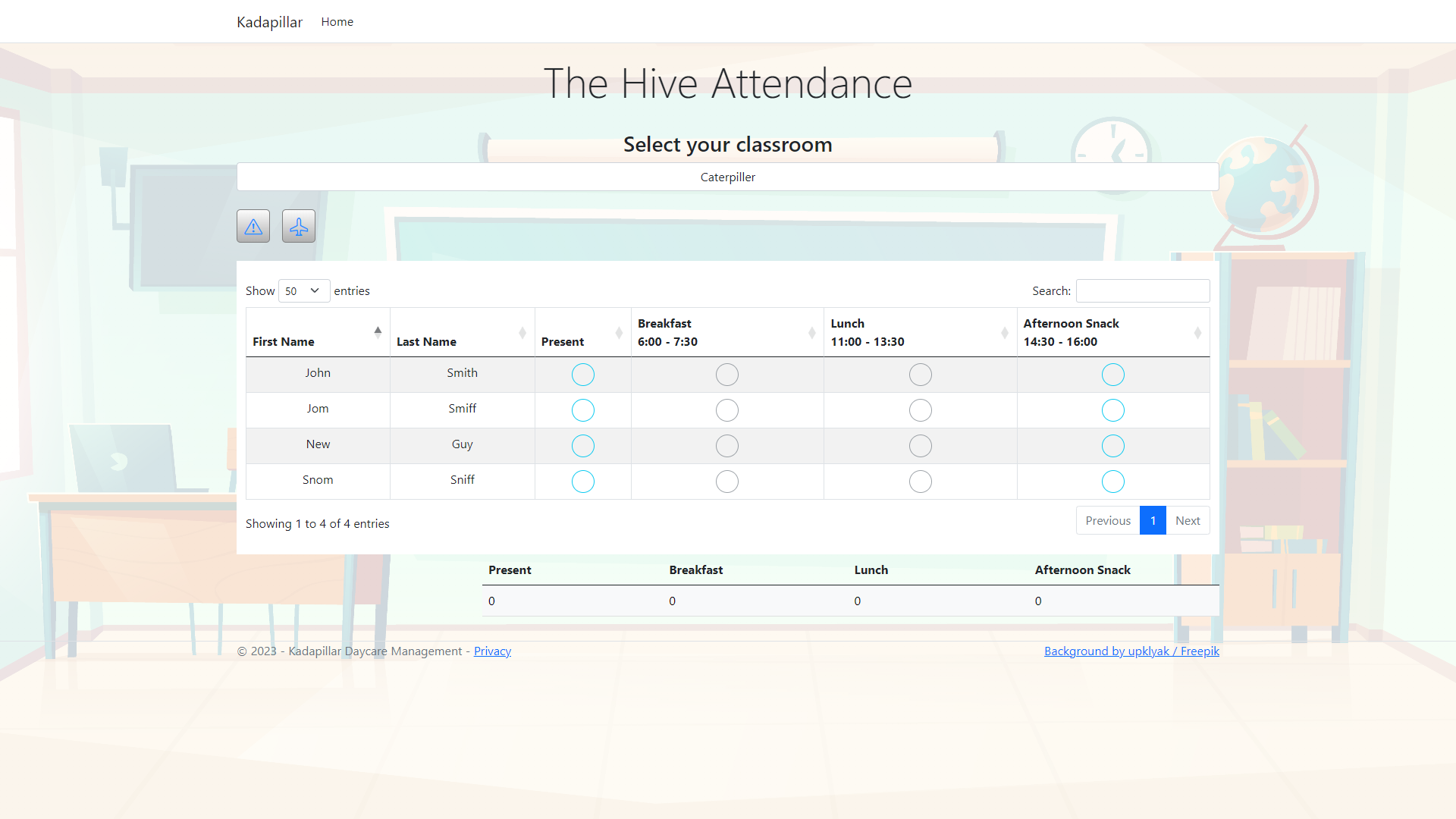The width and height of the screenshot is (1456, 819).
Task: Check Breakfast for Jom Smiff
Action: (726, 410)
